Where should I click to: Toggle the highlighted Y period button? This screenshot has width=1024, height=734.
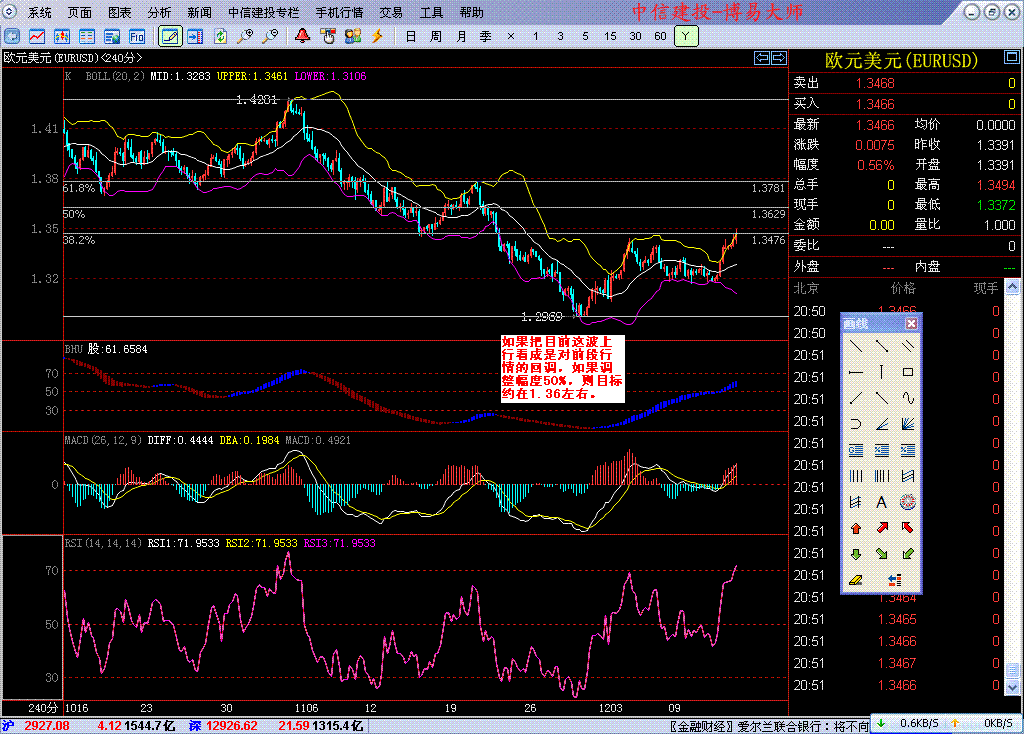click(686, 37)
